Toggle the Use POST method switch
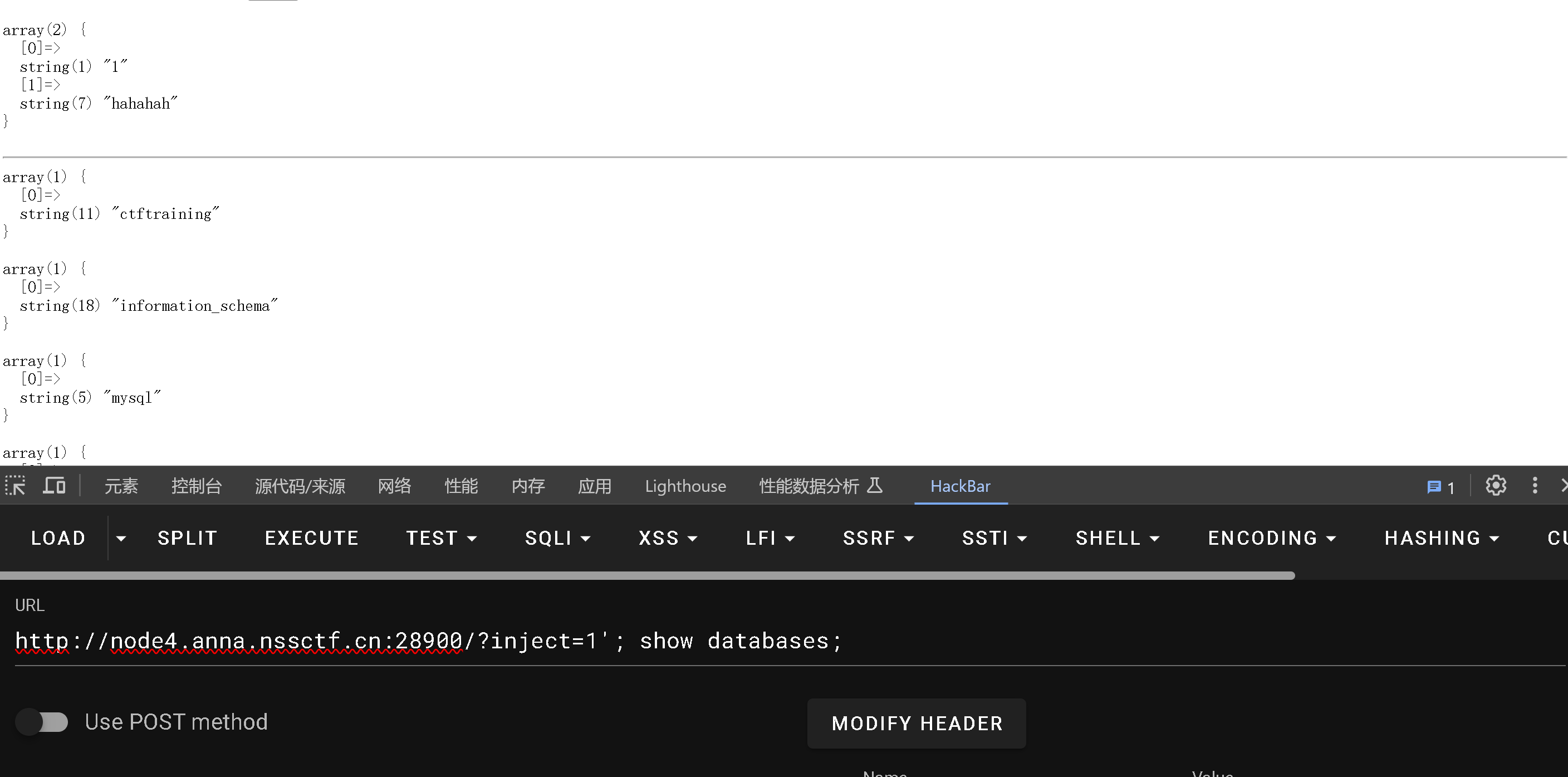 (x=42, y=722)
